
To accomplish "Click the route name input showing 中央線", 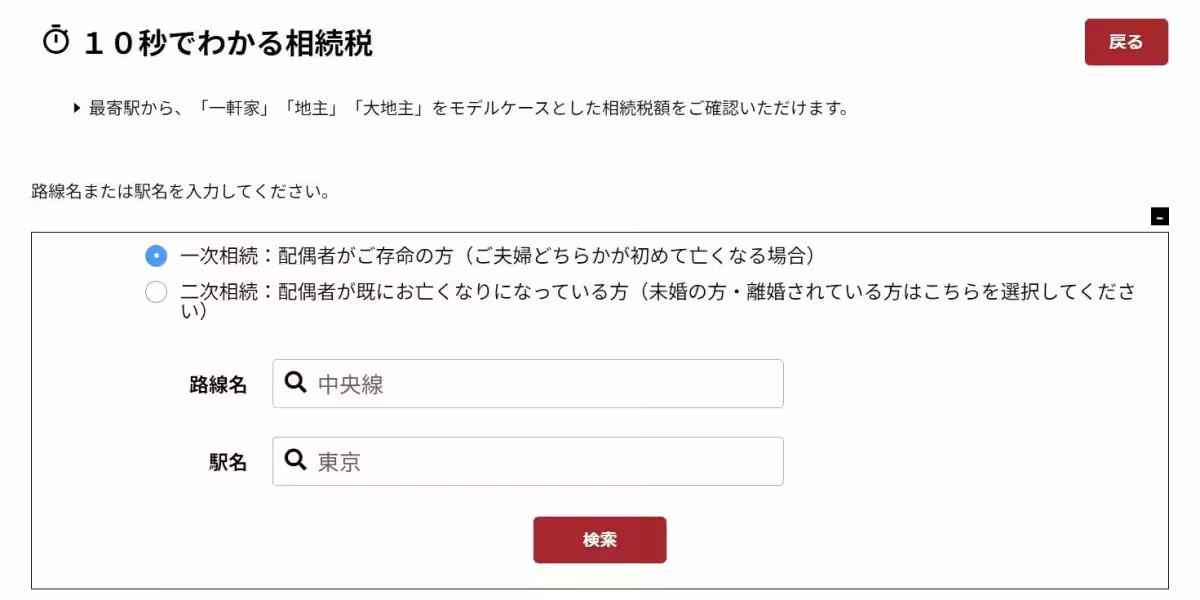I will pyautogui.click(x=527, y=383).
